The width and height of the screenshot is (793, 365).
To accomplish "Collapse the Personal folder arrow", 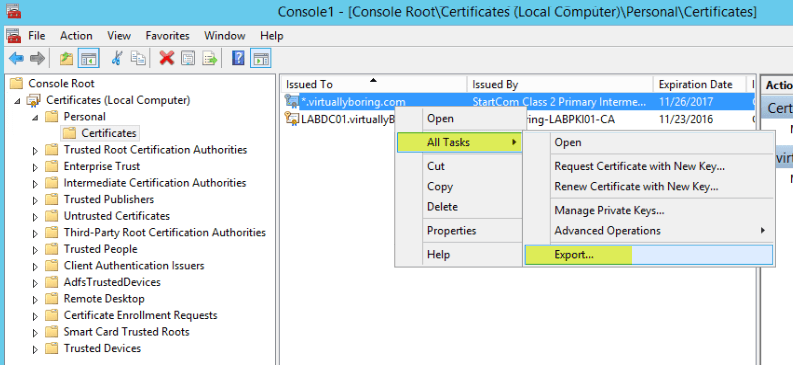I will coord(35,117).
